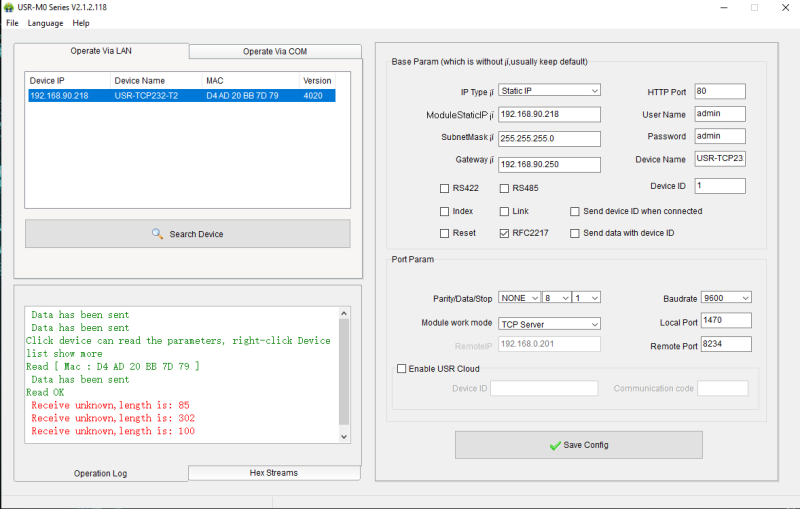Click the USR-TCP232-T2 device name cell
The width and height of the screenshot is (800, 509).
(x=146, y=95)
